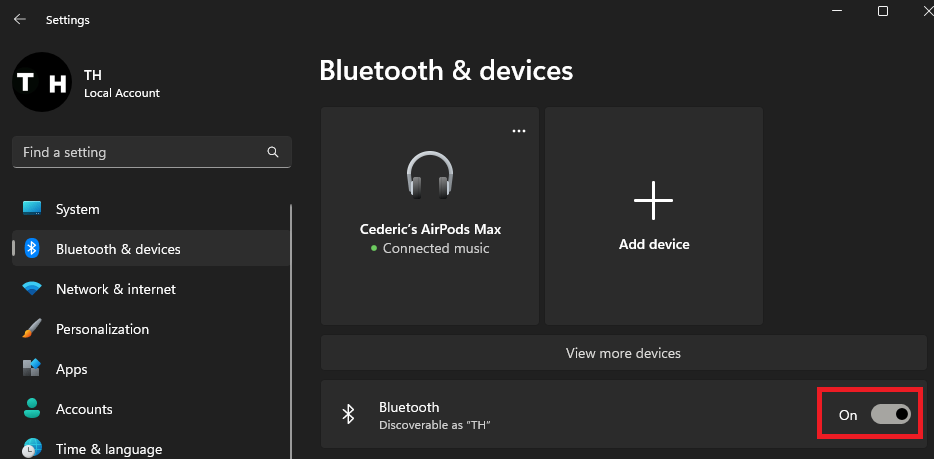Select Bluetooth & devices in the sidebar

(x=118, y=249)
